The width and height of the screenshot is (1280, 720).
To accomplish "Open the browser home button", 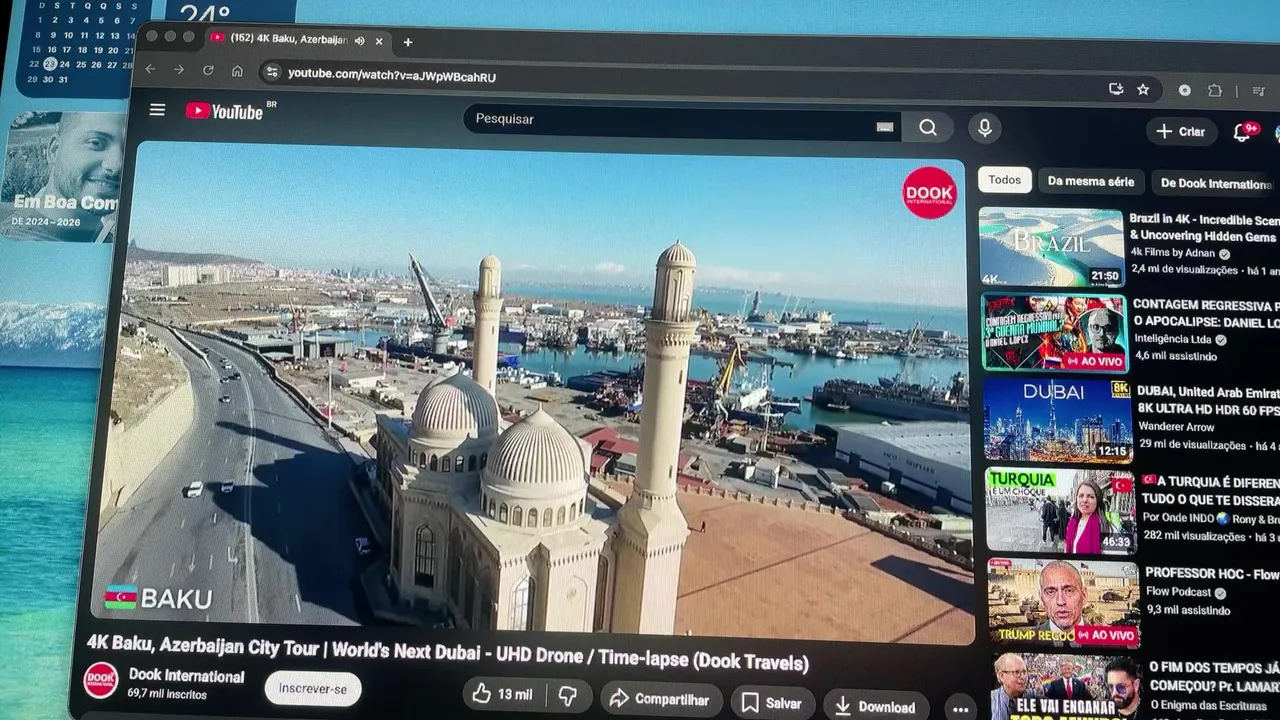I will coord(237,71).
